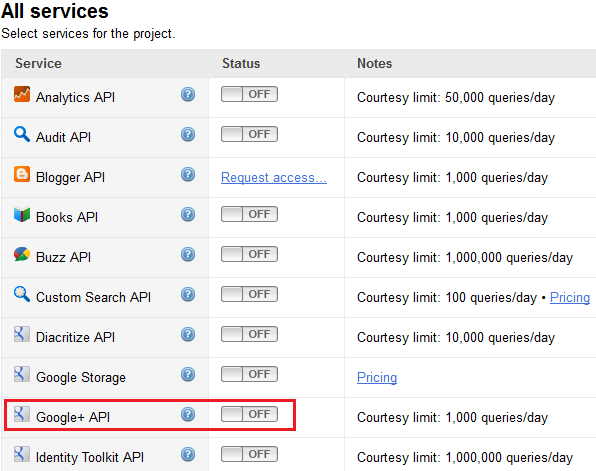Select the Buzz API service name

63,258
